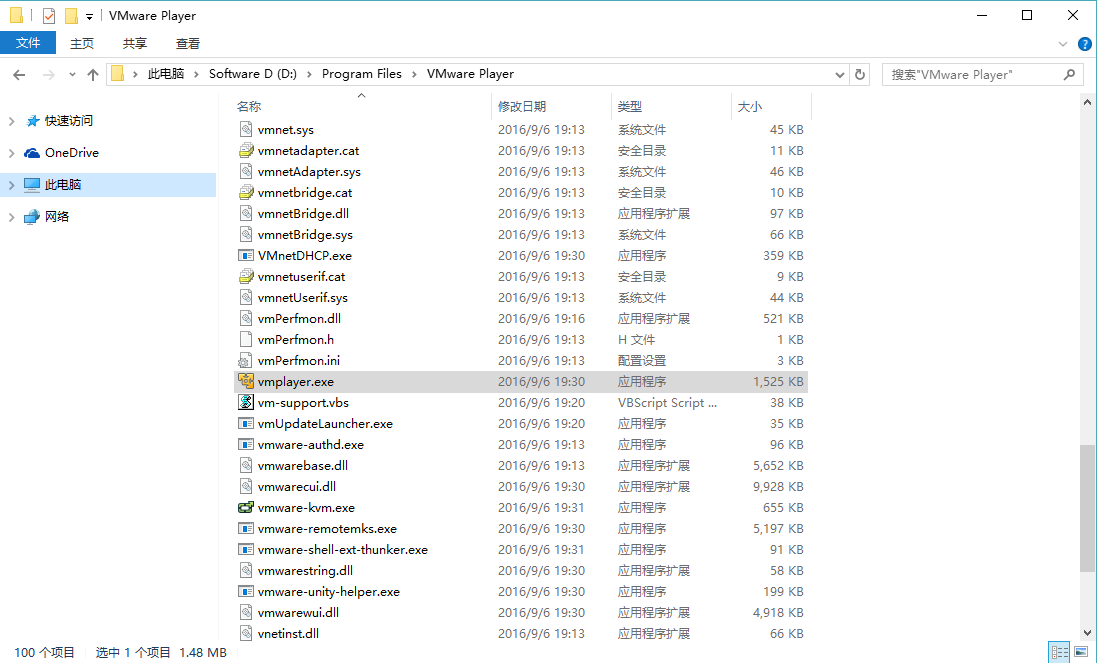Open recent locations dropdown arrow
Screen dimensions: 1097x663
click(x=72, y=74)
